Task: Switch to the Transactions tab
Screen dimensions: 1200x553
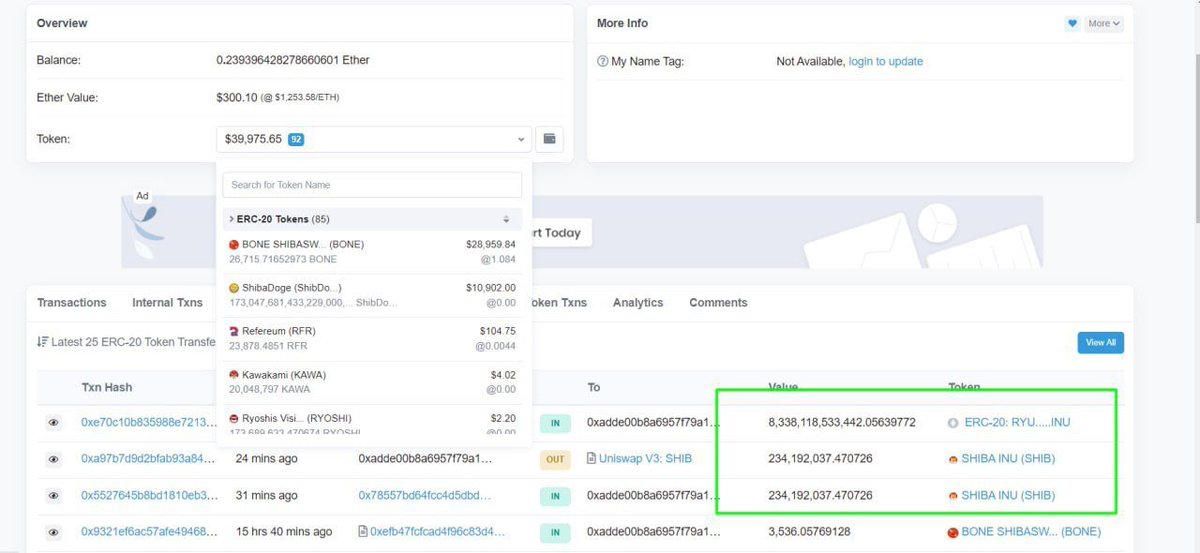Action: (x=72, y=303)
